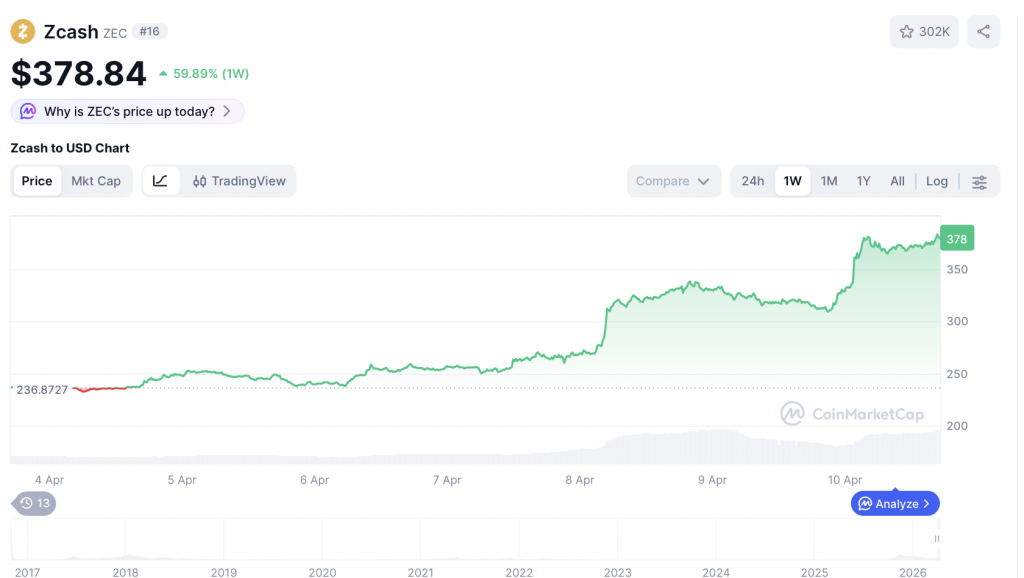Click the 378 current price label
This screenshot has height=578, width=1024.
956,238
